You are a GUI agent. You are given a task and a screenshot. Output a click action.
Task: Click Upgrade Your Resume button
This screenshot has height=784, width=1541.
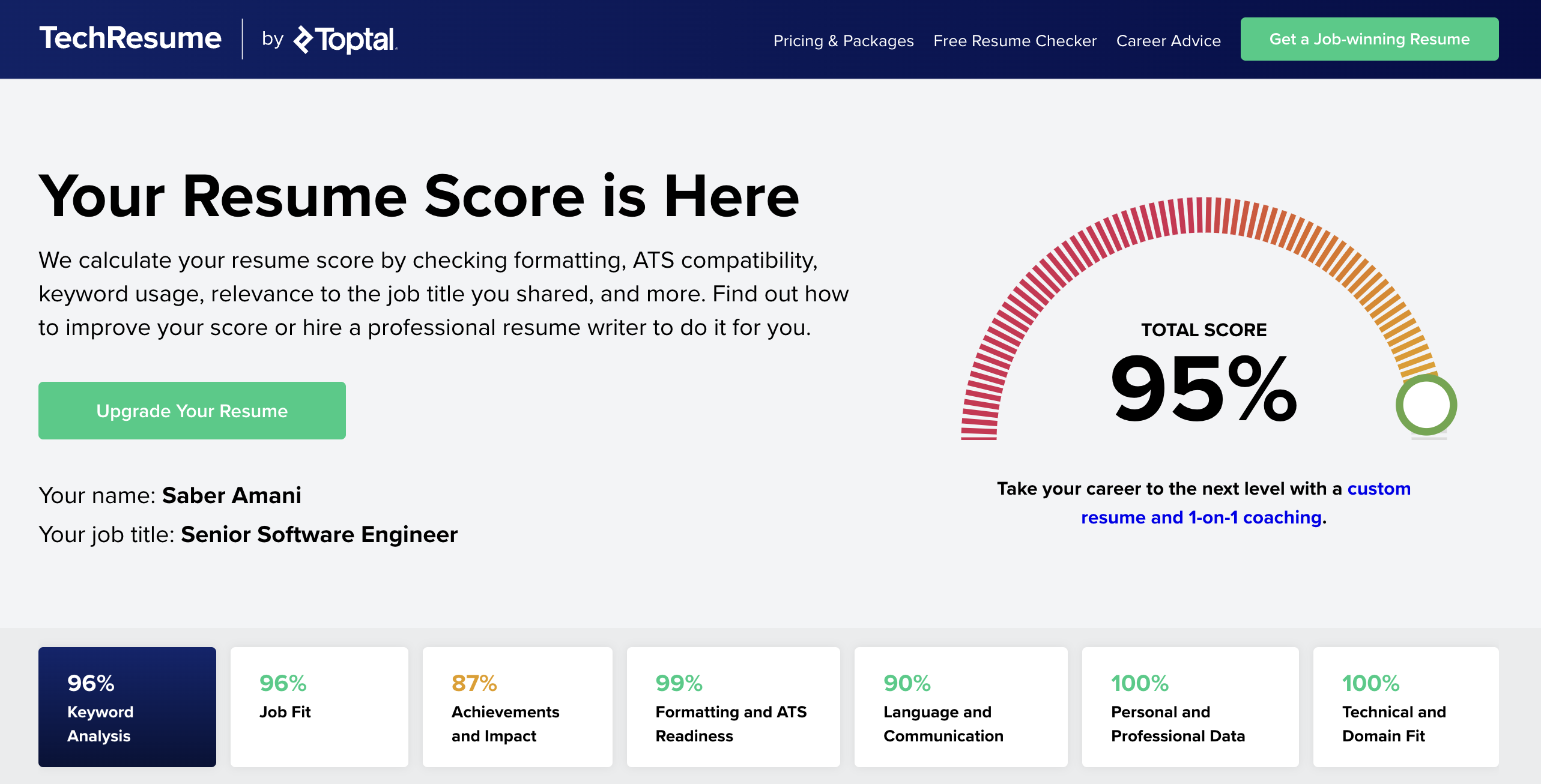[x=192, y=411]
